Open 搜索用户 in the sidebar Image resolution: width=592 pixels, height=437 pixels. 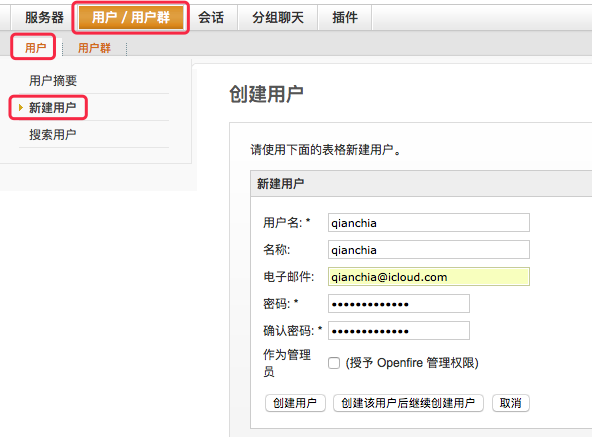tap(52, 134)
